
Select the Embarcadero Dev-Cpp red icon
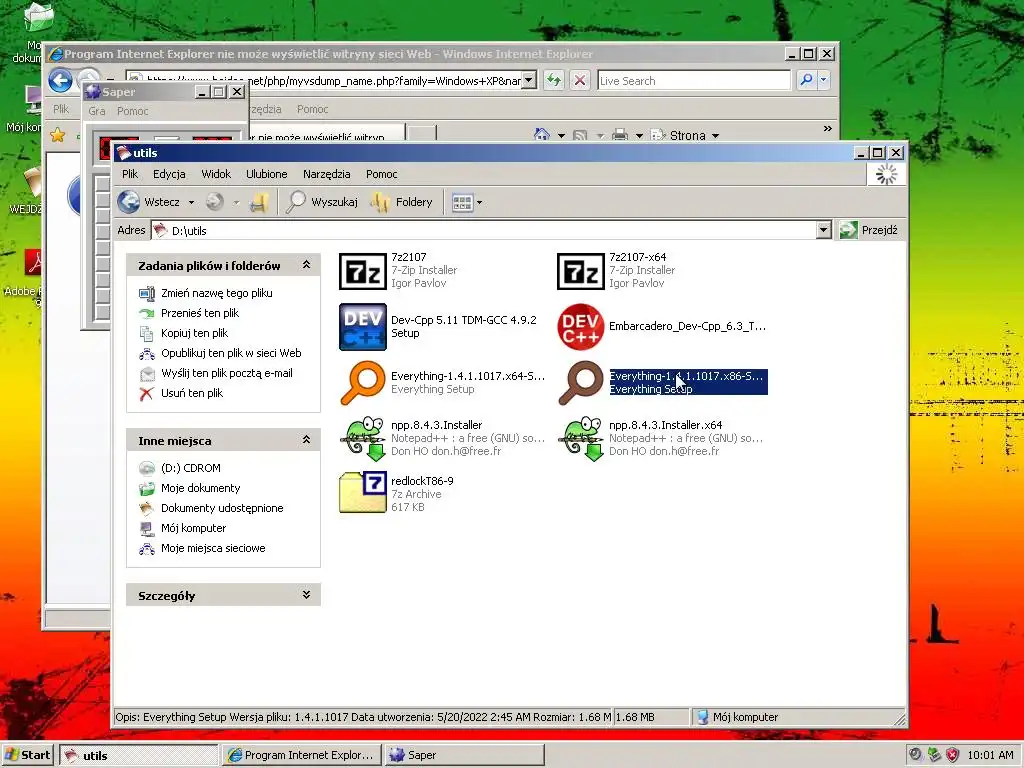pyautogui.click(x=581, y=327)
